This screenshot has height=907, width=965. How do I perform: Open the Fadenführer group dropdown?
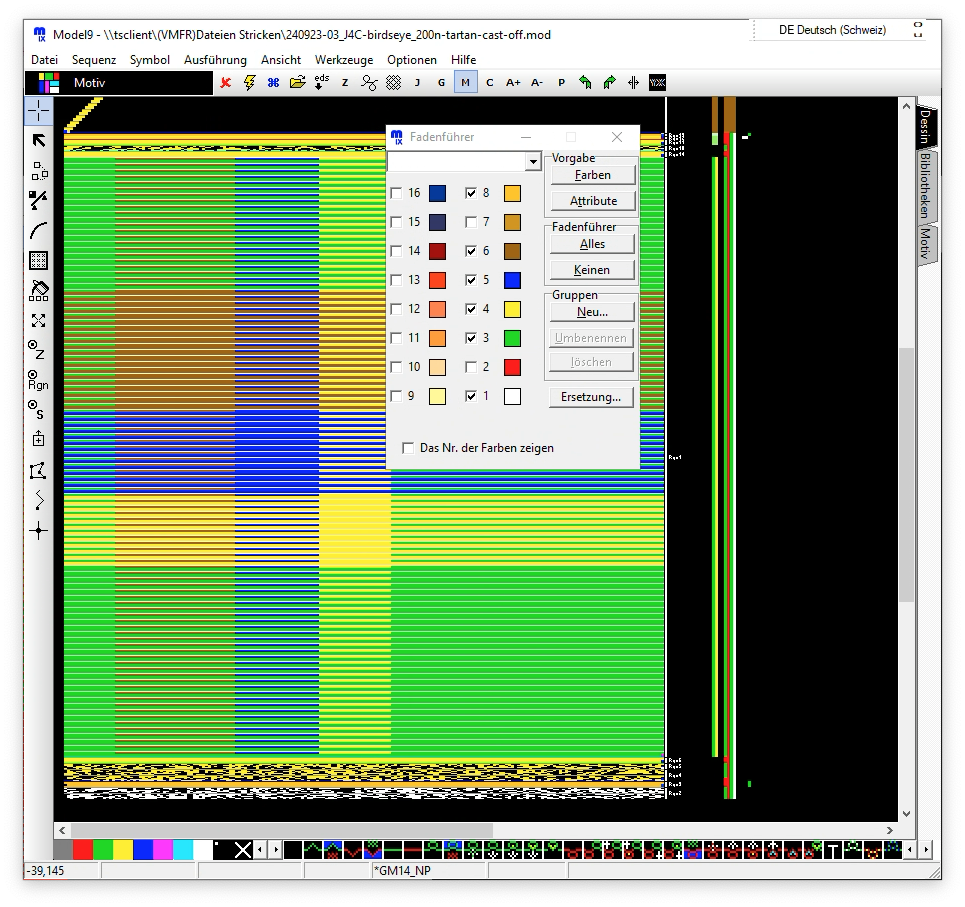click(531, 162)
